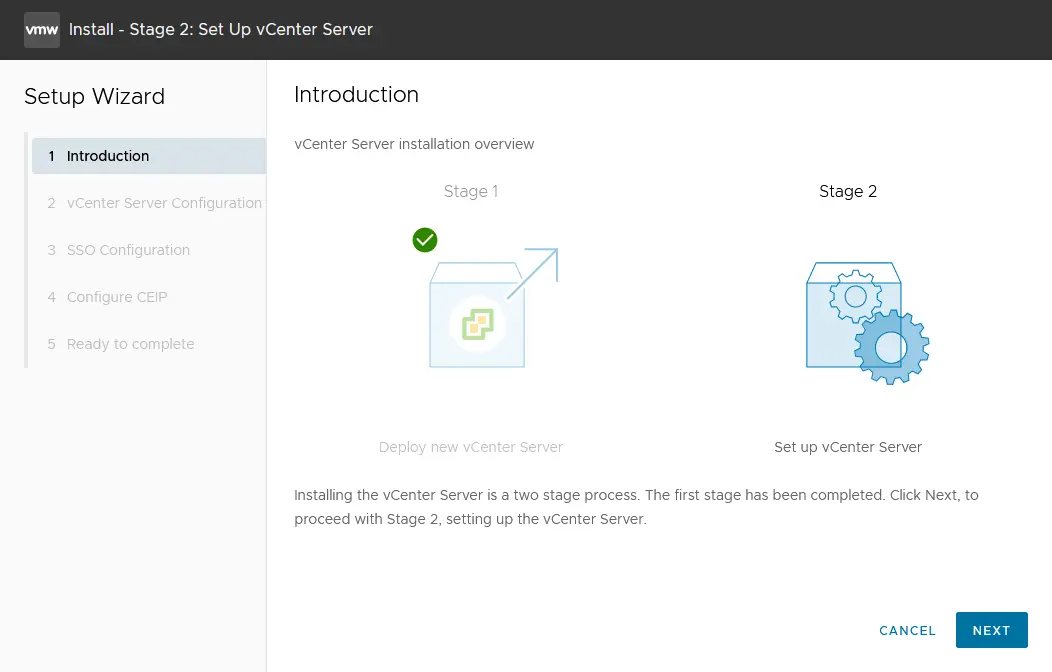Click the Set up vCenter Server caption
This screenshot has height=672, width=1052.
point(848,447)
